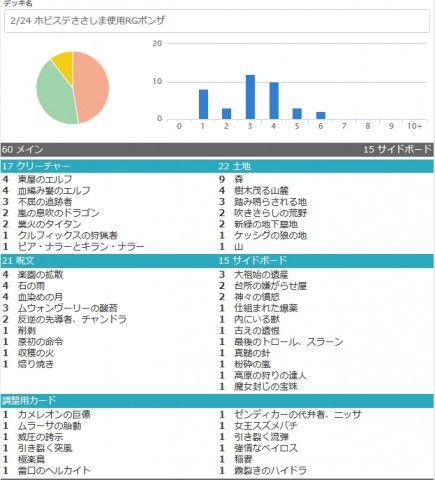Click the deck name input field
This screenshot has width=435, height=480.
tap(217, 21)
